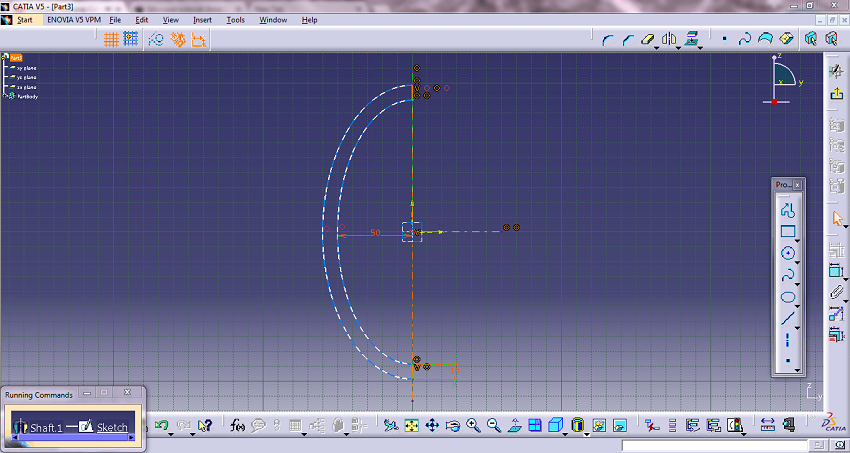Click the power input field in status bar
The image size is (850, 453).
coord(716,445)
